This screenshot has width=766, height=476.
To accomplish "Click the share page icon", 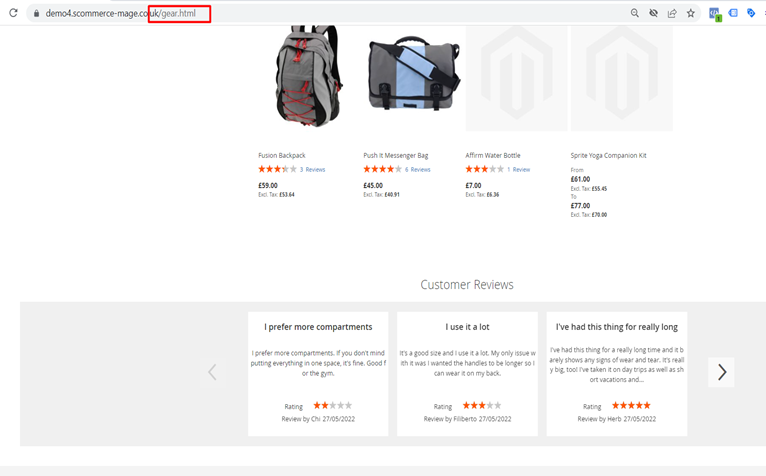I will 672,13.
